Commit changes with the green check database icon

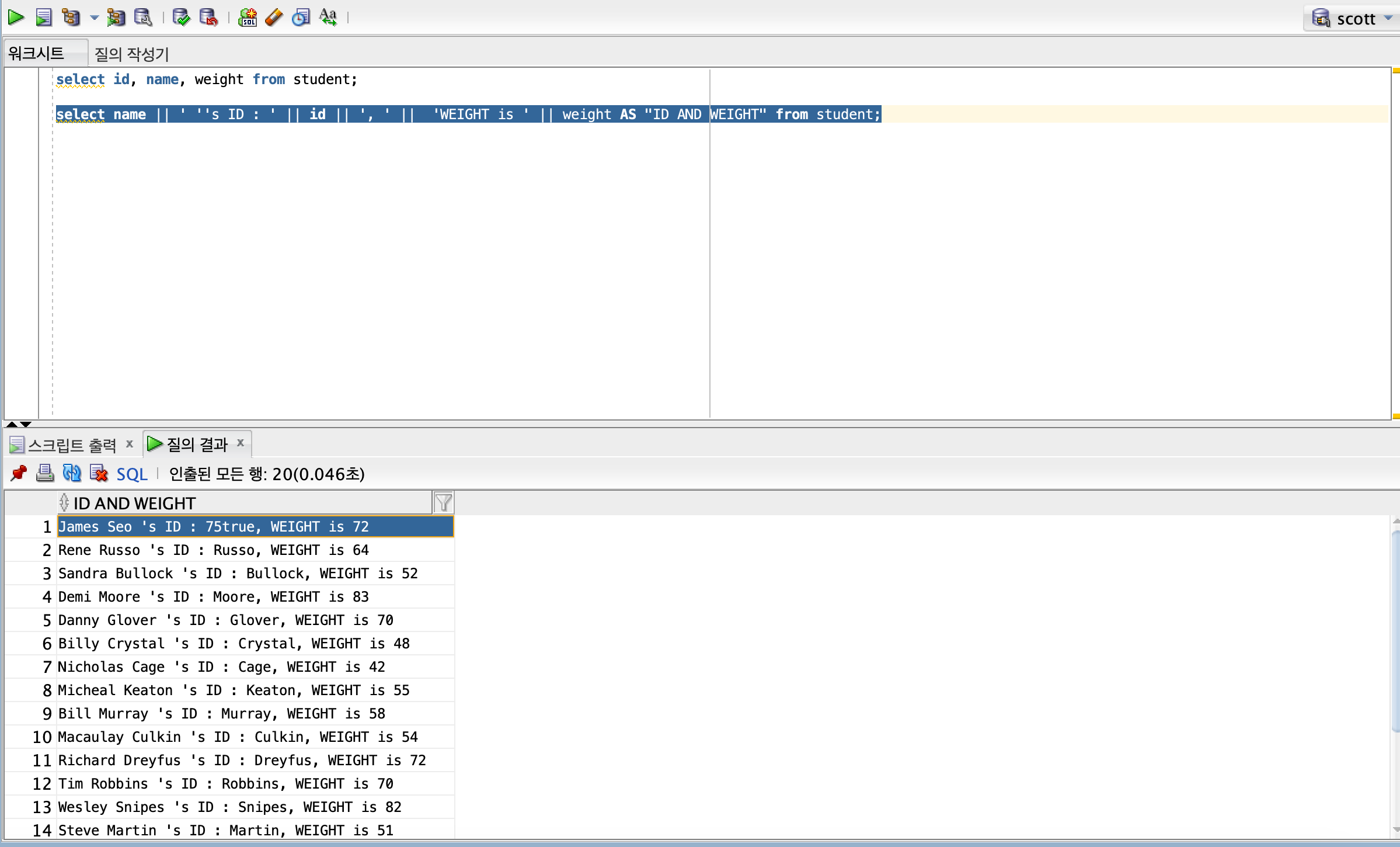click(181, 18)
